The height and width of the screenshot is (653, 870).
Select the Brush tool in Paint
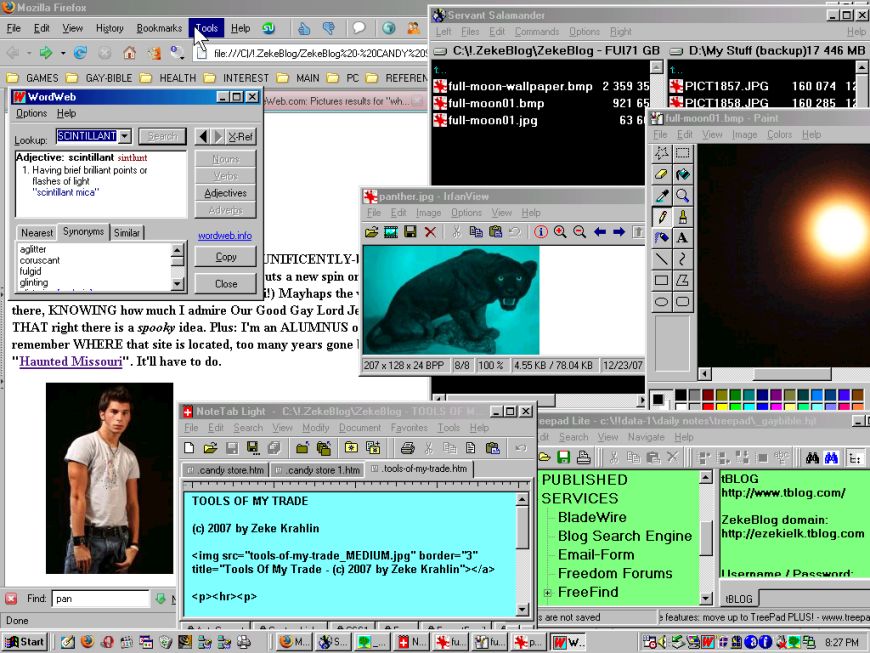point(682,216)
